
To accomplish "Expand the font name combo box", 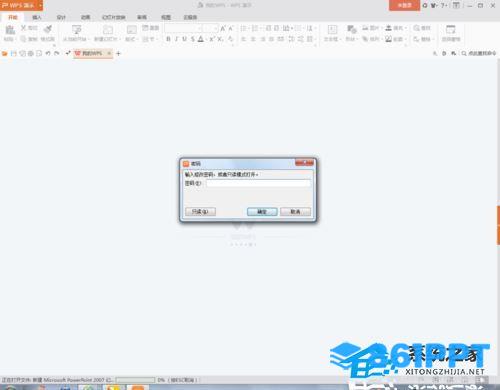I will point(200,29).
